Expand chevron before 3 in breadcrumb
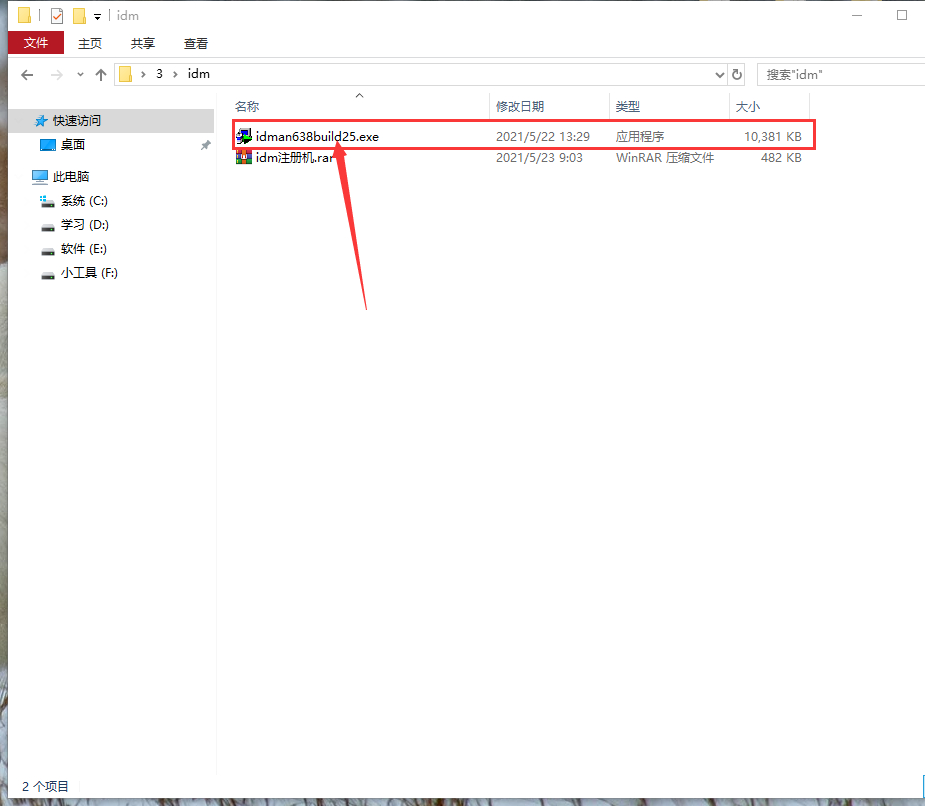This screenshot has width=925, height=806. coord(143,74)
